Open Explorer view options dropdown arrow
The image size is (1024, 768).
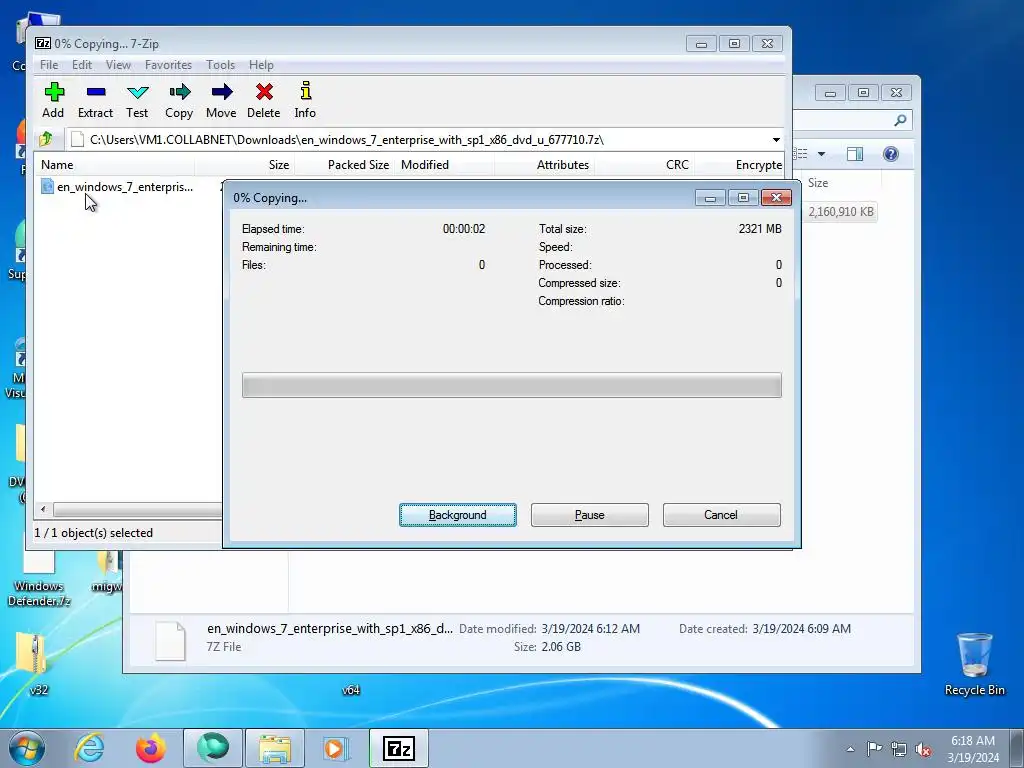(x=822, y=154)
